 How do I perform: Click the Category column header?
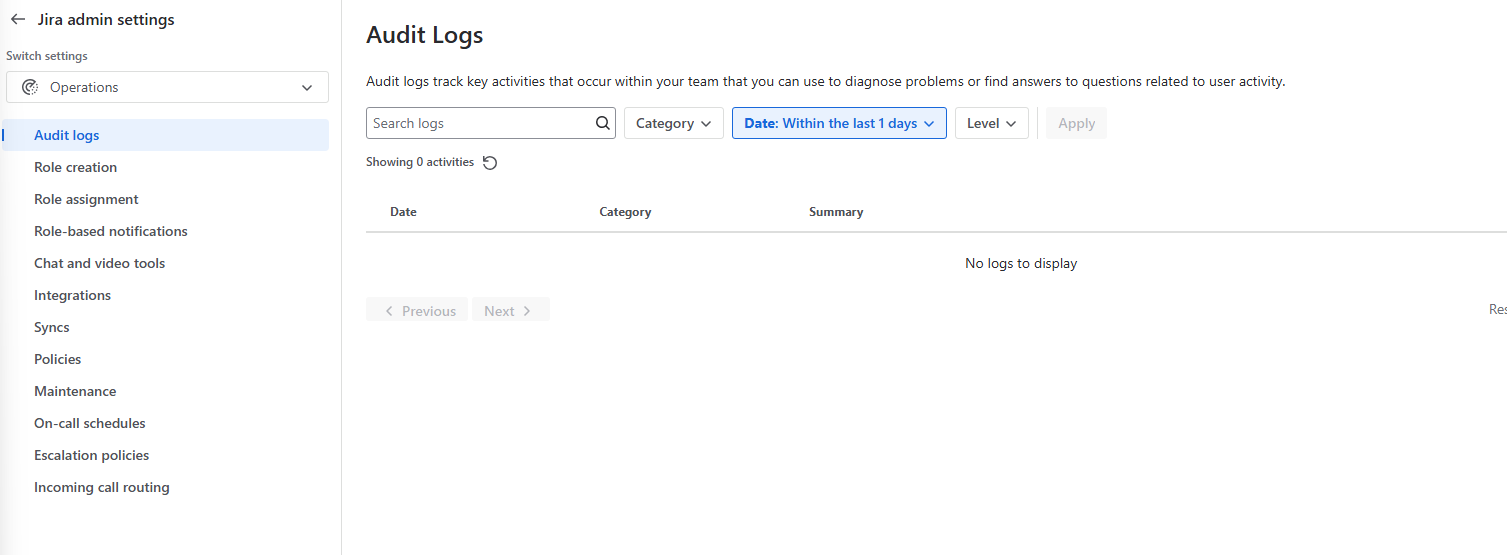(x=625, y=212)
